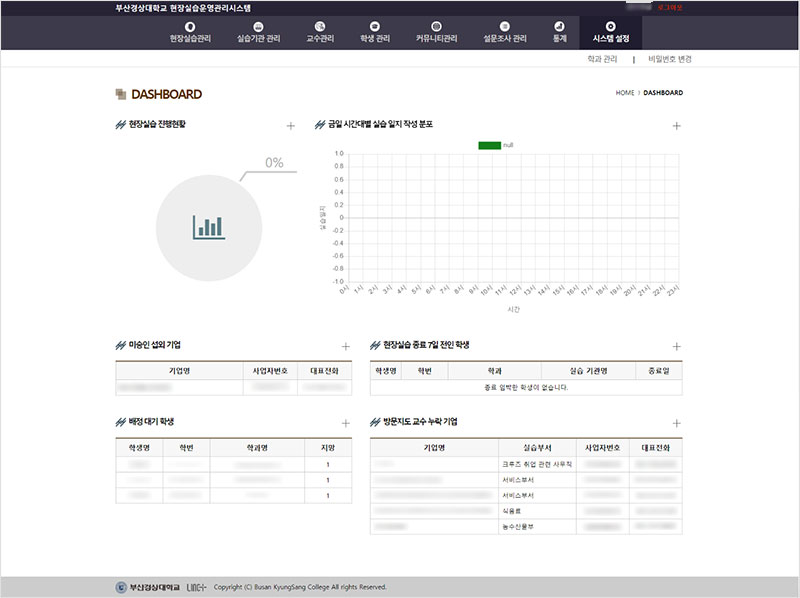The width and height of the screenshot is (800, 598).
Task: Expand 금일 시간대별 실습 일지 chart plus
Action: click(x=677, y=126)
